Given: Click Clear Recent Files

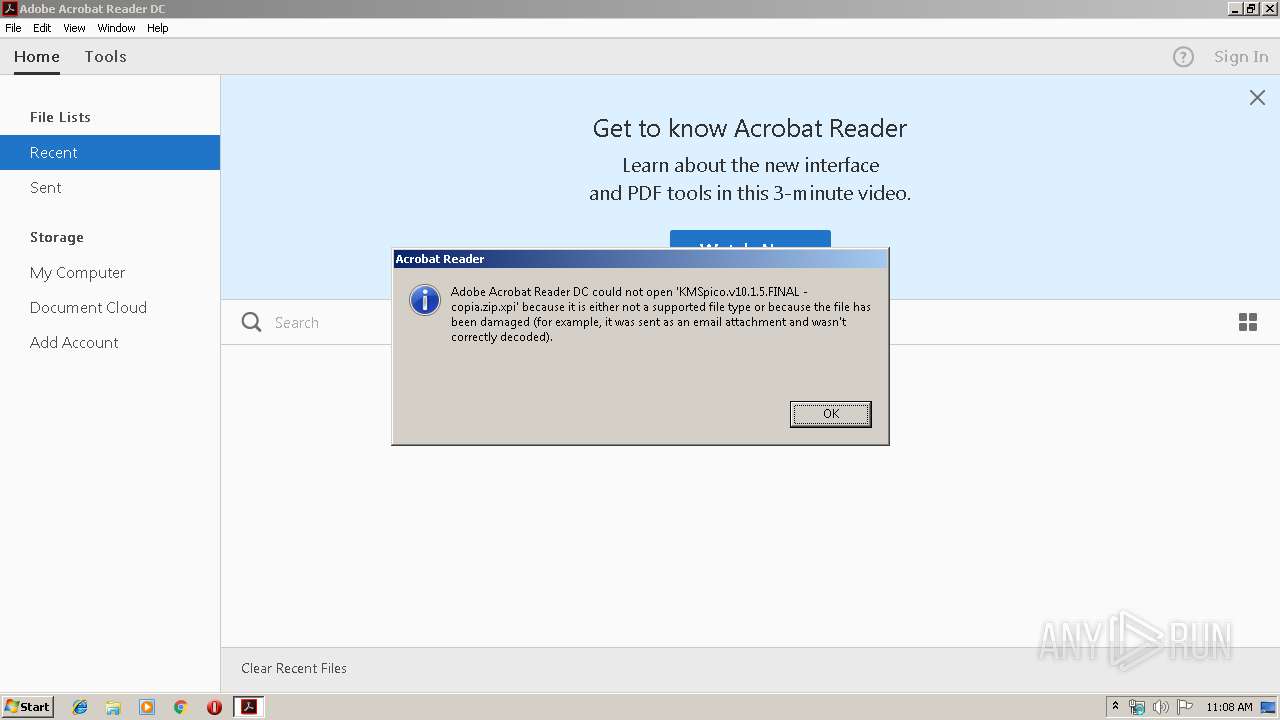Looking at the screenshot, I should point(294,668).
